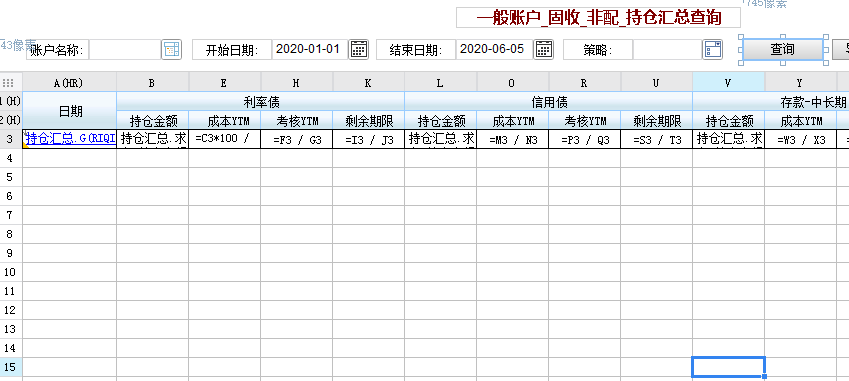Select column header Y
Screen dimensions: 849x381
click(800, 83)
